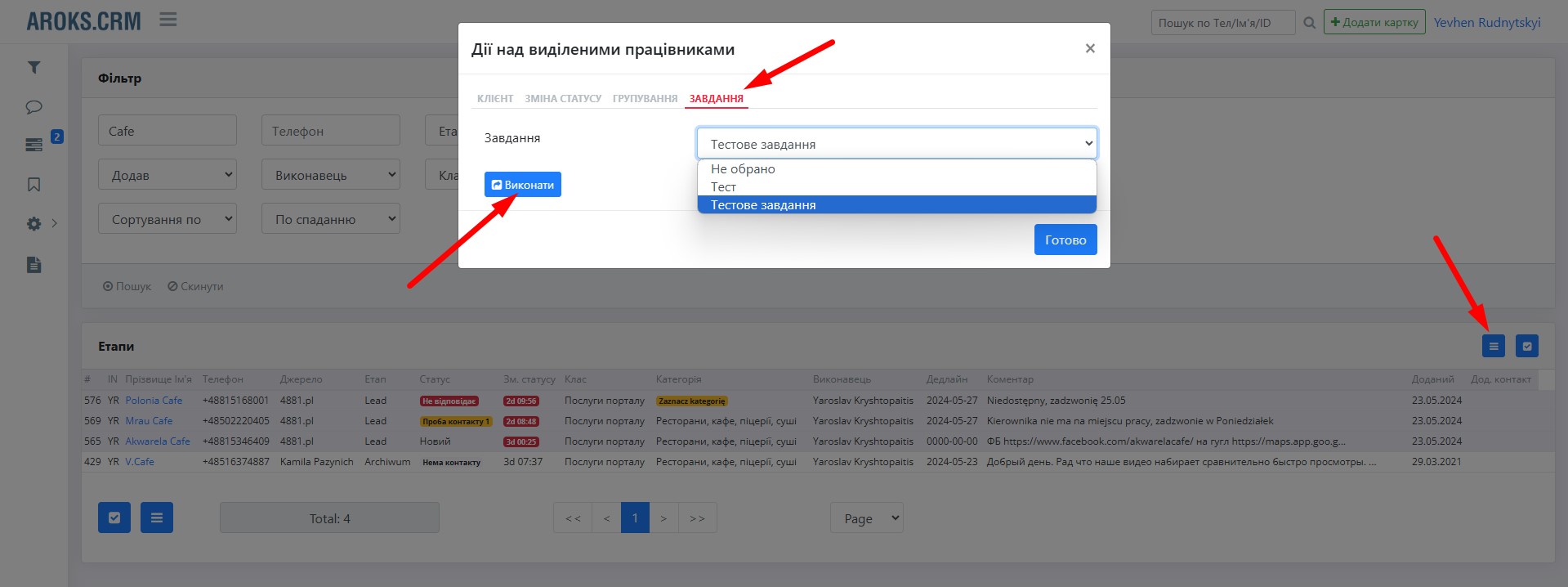The image size is (1568, 587).
Task: Go to previous page with < button
Action: point(606,518)
